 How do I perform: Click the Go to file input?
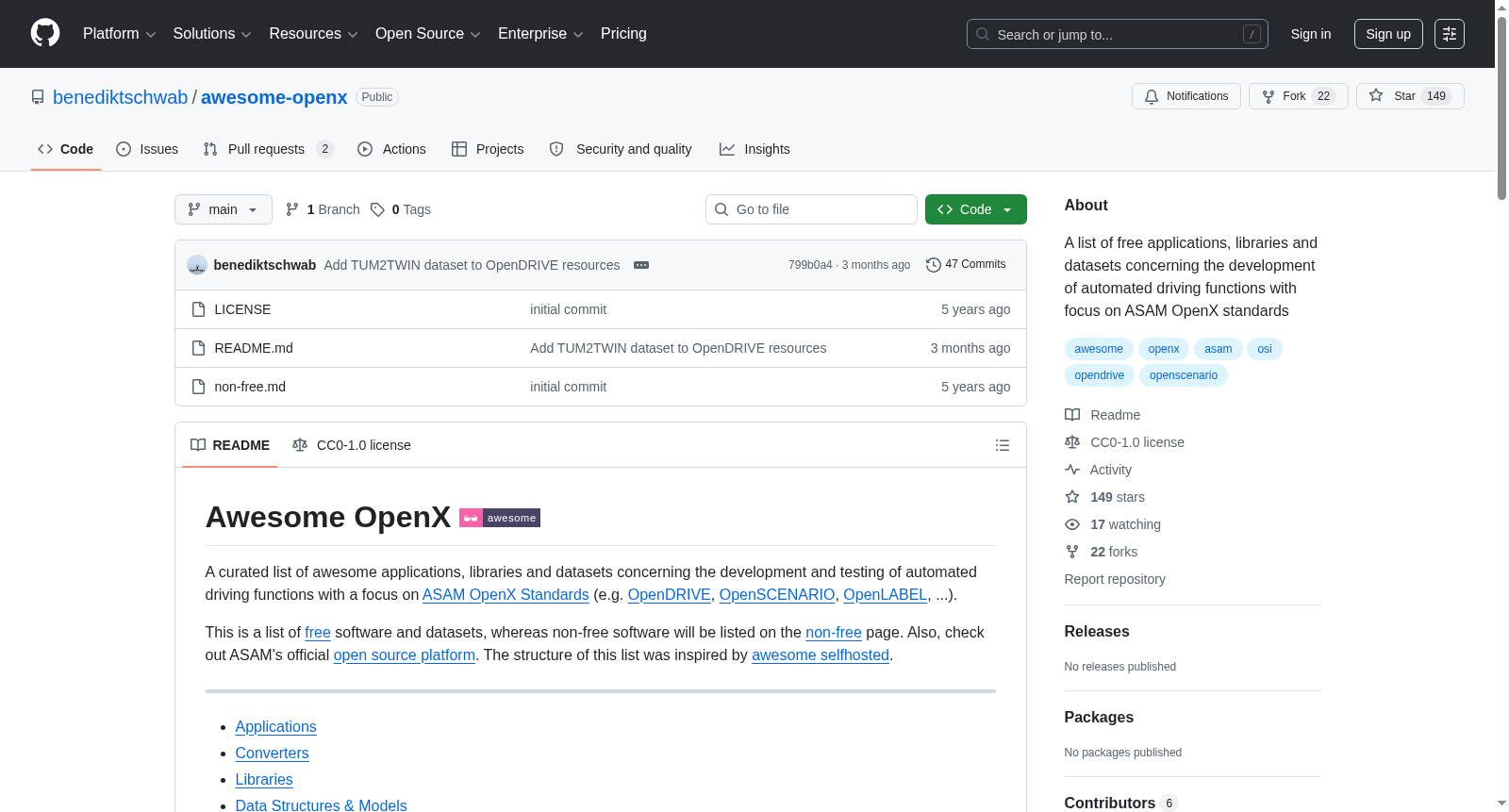pos(811,209)
